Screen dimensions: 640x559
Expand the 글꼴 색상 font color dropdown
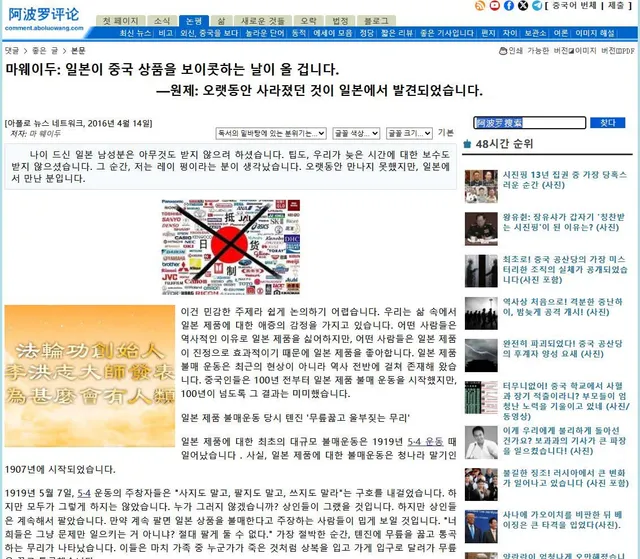click(356, 133)
